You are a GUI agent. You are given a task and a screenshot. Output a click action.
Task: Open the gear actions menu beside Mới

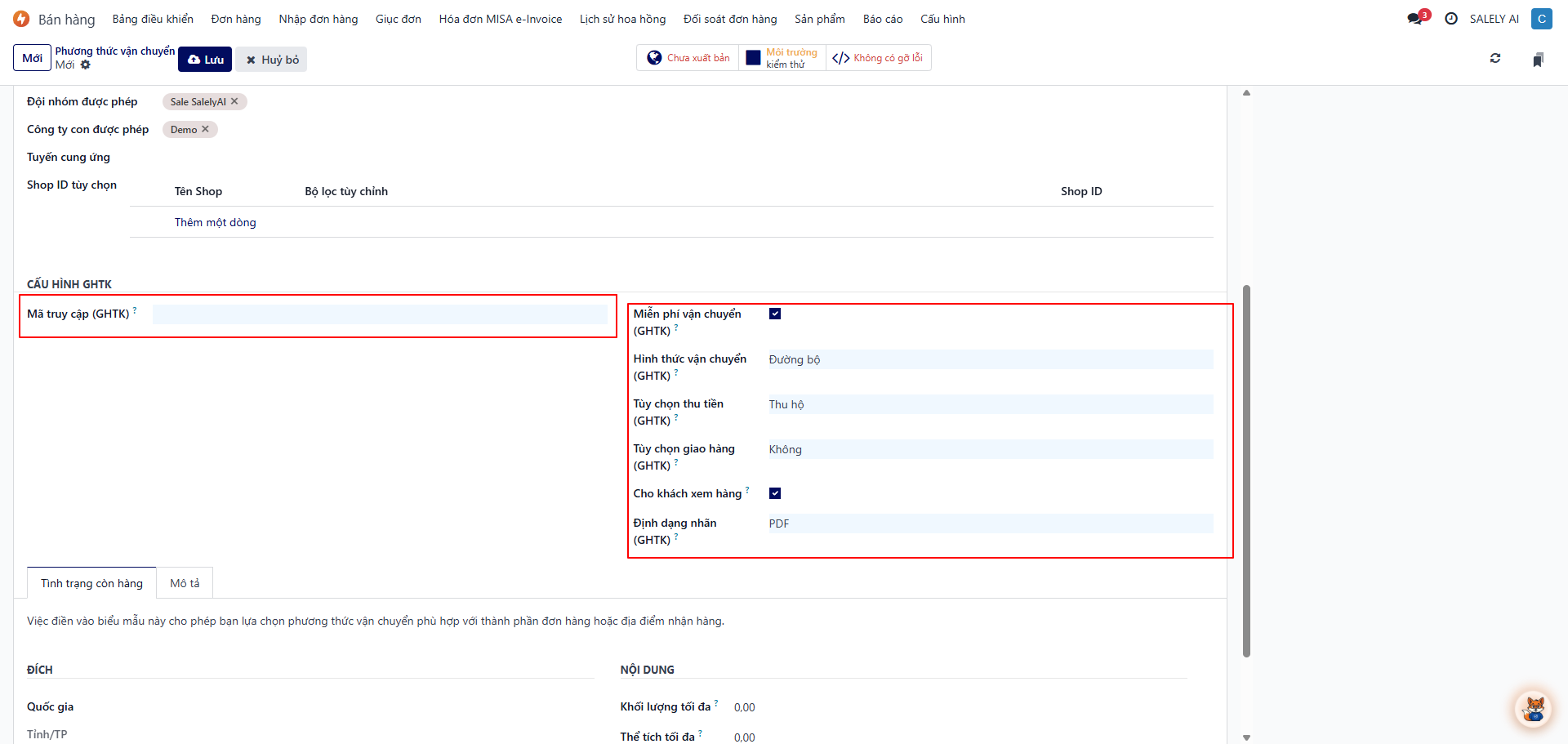[x=86, y=65]
